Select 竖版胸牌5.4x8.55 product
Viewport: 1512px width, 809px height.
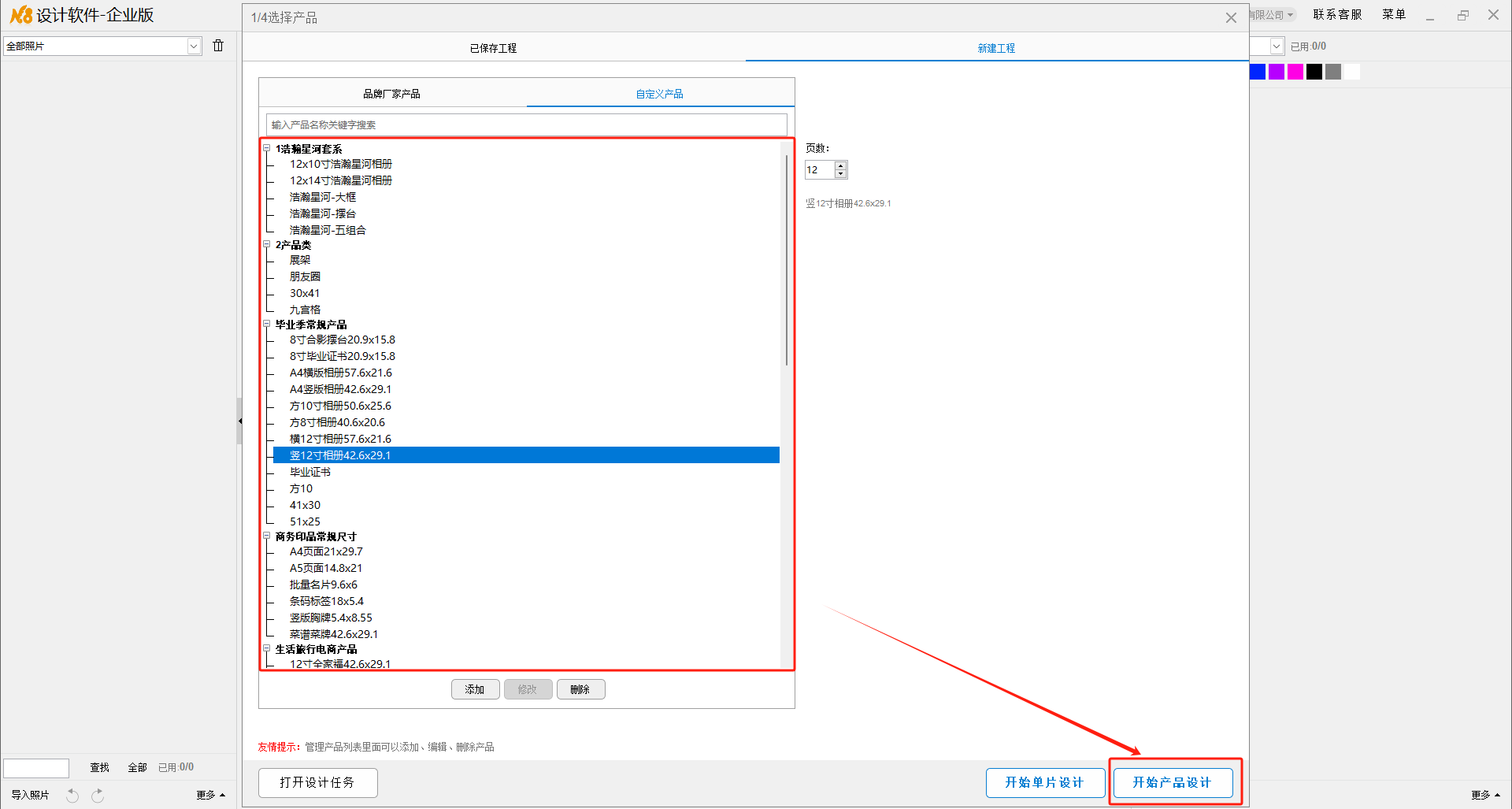[x=331, y=618]
